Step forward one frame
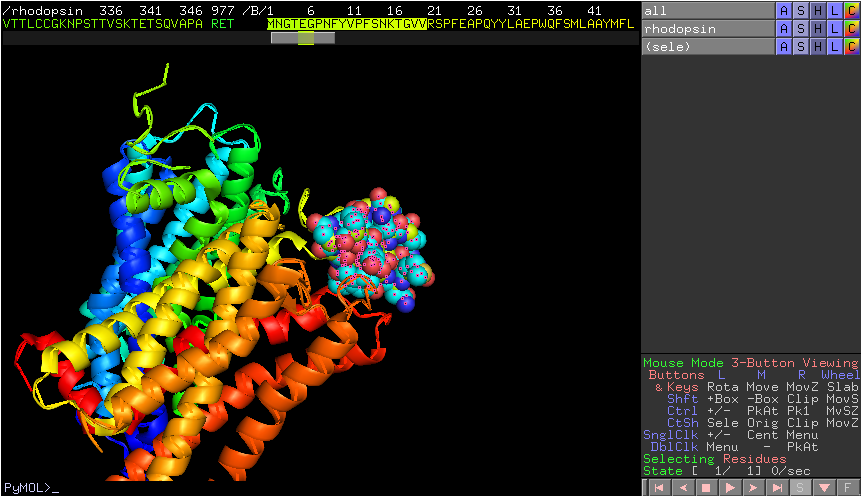Viewport: 862px width, 497px height. [754, 488]
